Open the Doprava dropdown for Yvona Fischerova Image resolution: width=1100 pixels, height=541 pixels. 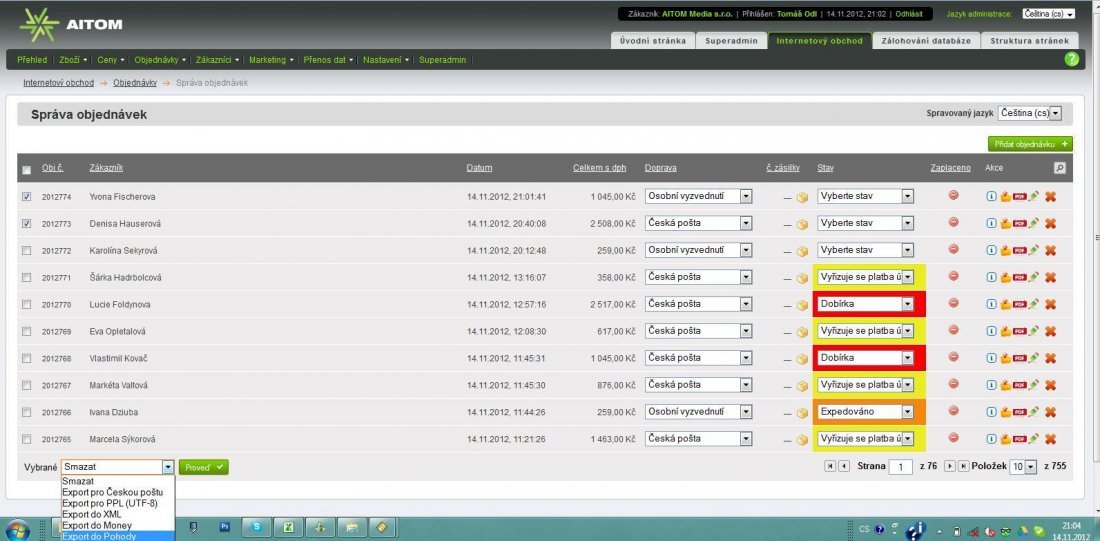(x=745, y=196)
